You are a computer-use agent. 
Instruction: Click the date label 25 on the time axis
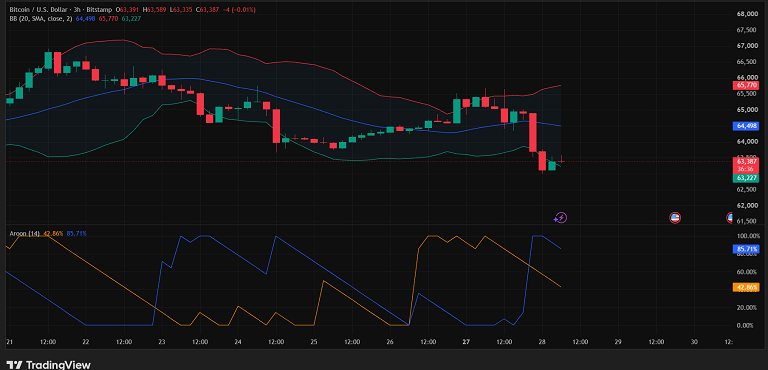coord(314,342)
